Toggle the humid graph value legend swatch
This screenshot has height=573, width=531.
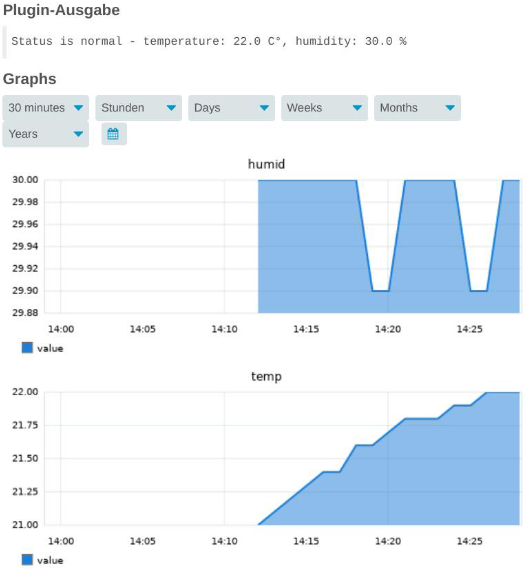[x=27, y=348]
